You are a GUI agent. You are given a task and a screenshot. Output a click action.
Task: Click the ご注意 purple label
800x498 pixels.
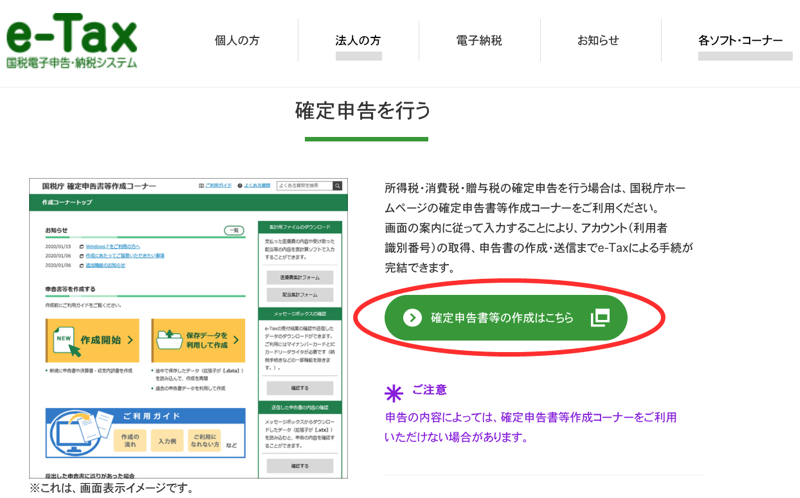click(429, 390)
